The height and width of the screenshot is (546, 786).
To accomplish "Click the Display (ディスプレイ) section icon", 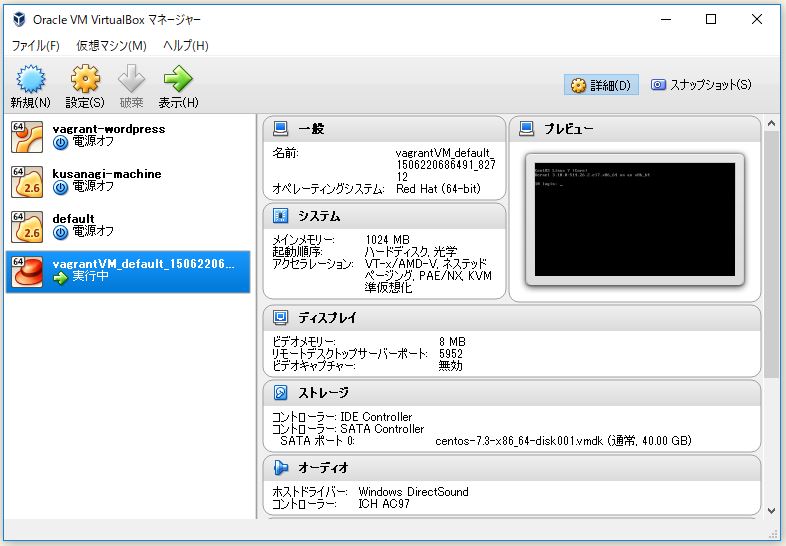I will pyautogui.click(x=280, y=317).
